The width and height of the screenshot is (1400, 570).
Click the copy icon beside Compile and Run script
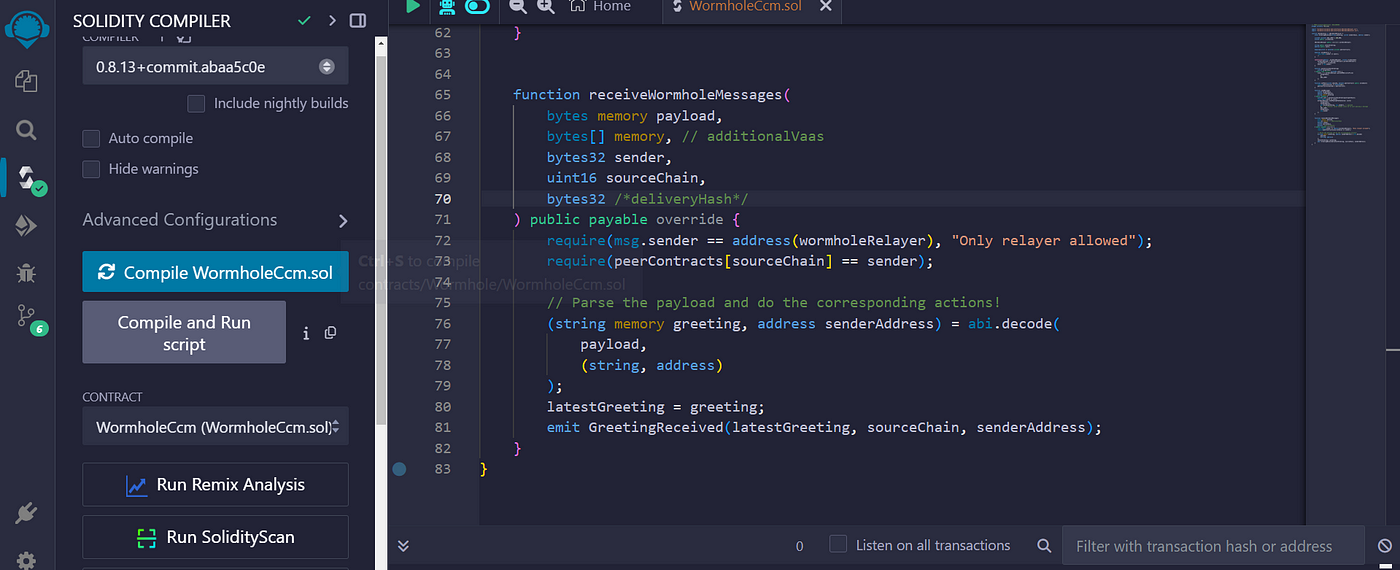(330, 333)
